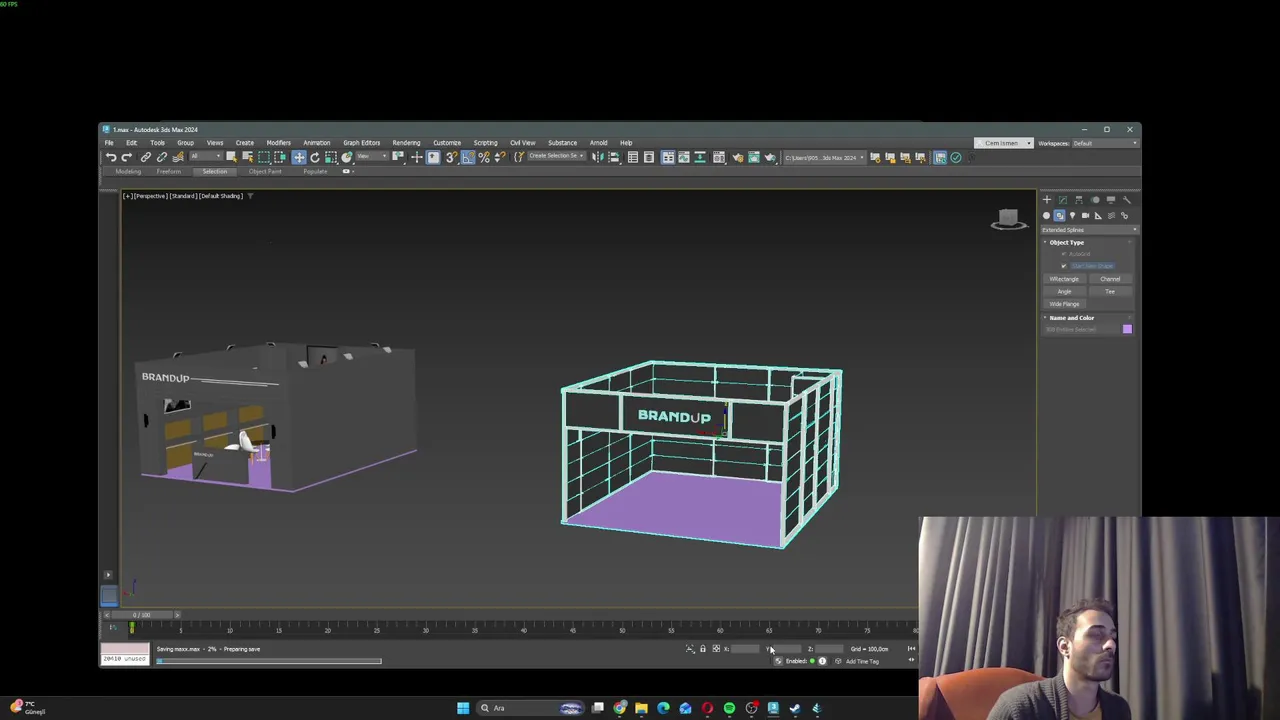
Task: Open the Graph Editors menu
Action: tap(361, 143)
